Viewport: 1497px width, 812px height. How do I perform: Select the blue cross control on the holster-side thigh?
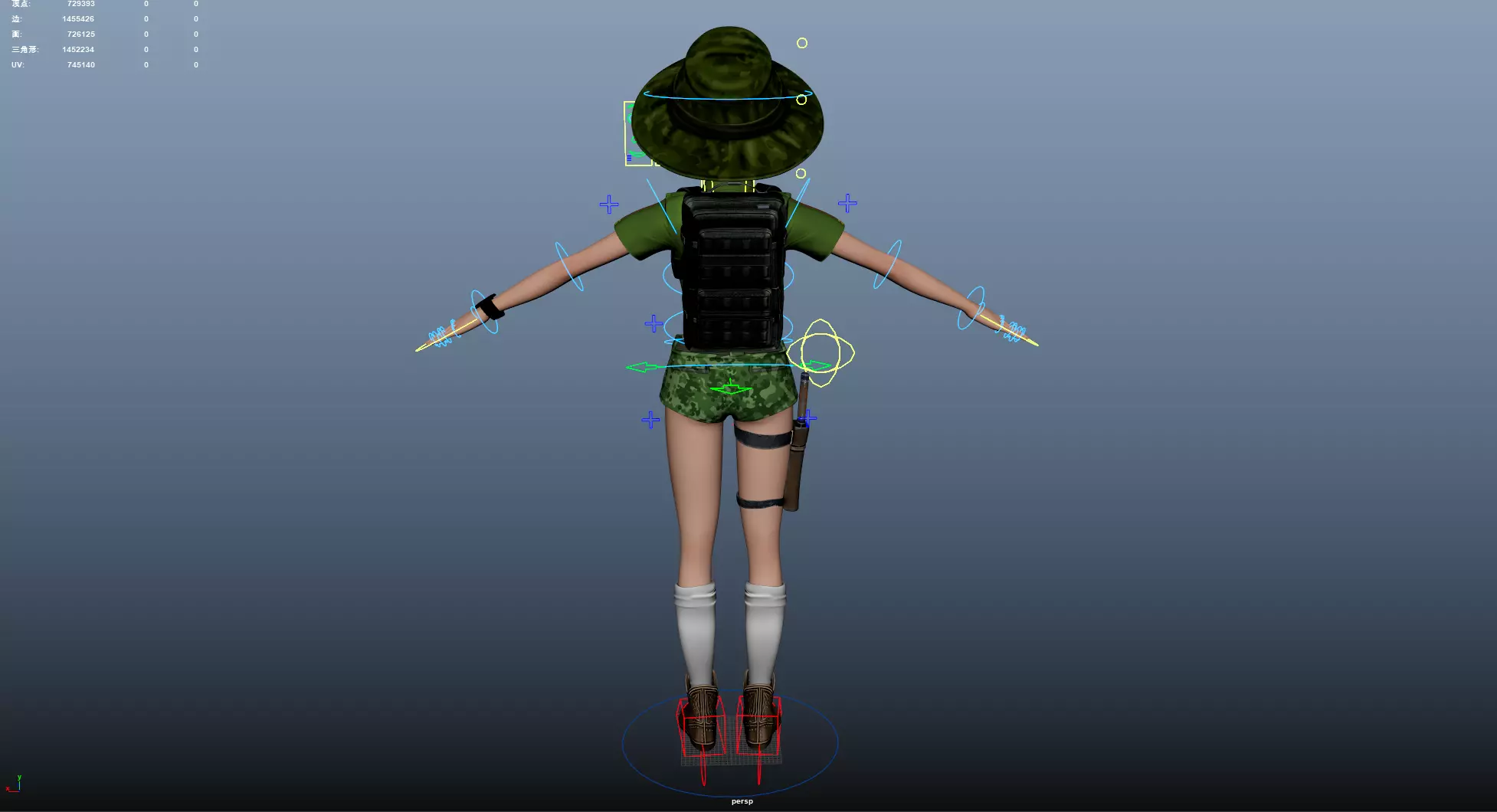click(x=808, y=418)
